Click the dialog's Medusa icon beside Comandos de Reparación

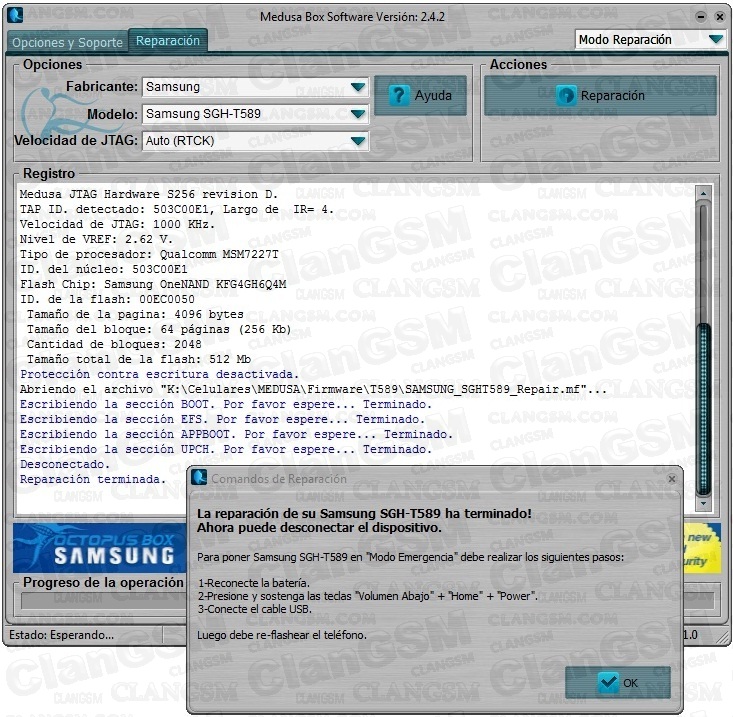(x=199, y=477)
